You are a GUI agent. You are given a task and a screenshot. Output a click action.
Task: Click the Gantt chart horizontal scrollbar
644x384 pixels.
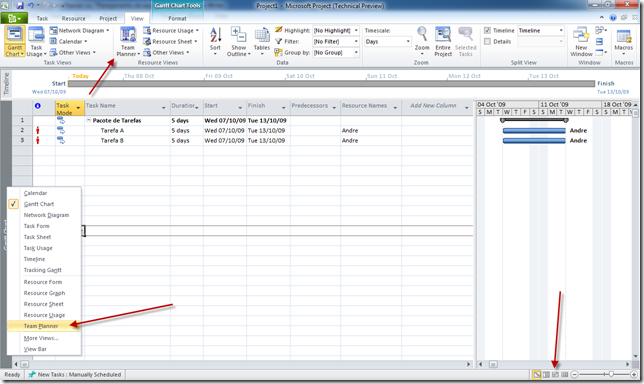click(554, 364)
